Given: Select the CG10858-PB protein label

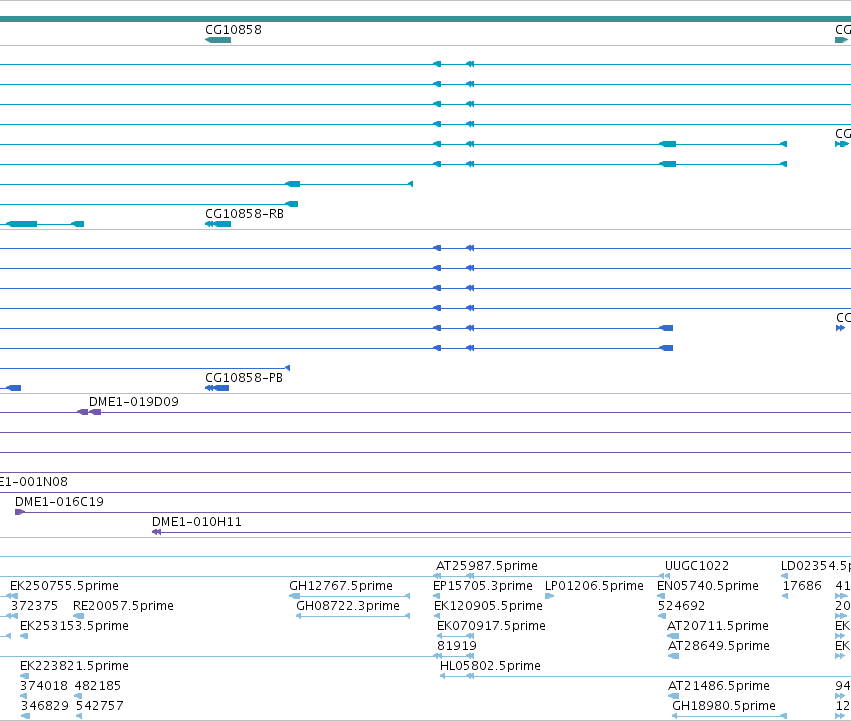Looking at the screenshot, I should tap(244, 378).
